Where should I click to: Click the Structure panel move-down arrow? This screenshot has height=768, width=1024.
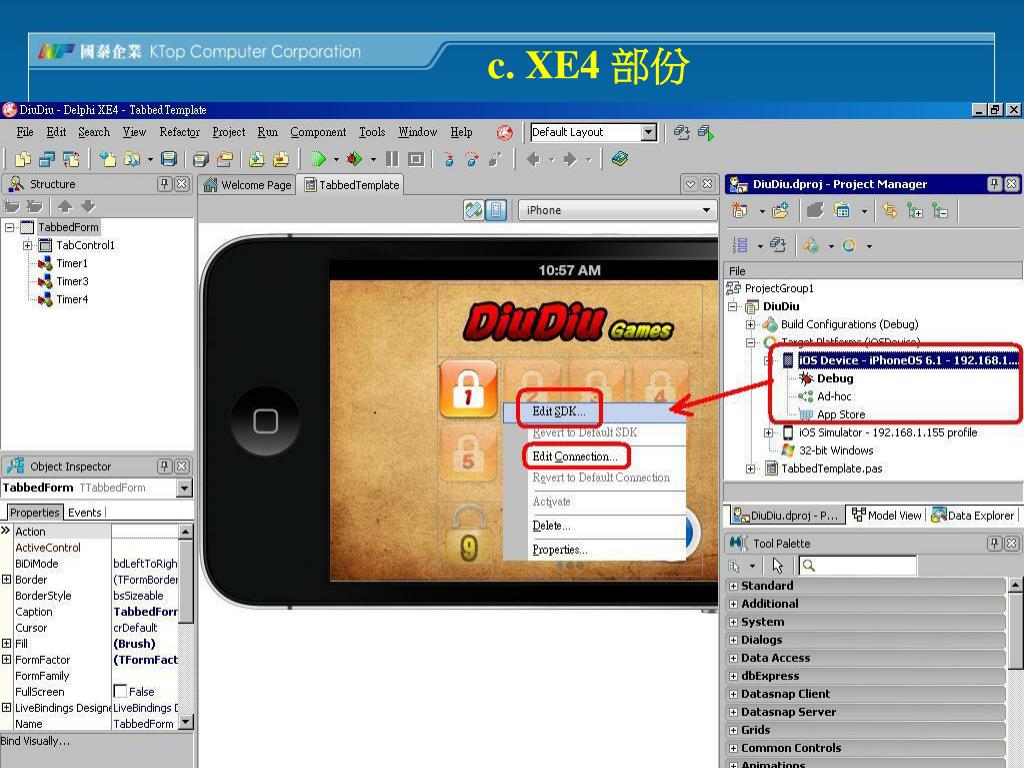click(88, 206)
